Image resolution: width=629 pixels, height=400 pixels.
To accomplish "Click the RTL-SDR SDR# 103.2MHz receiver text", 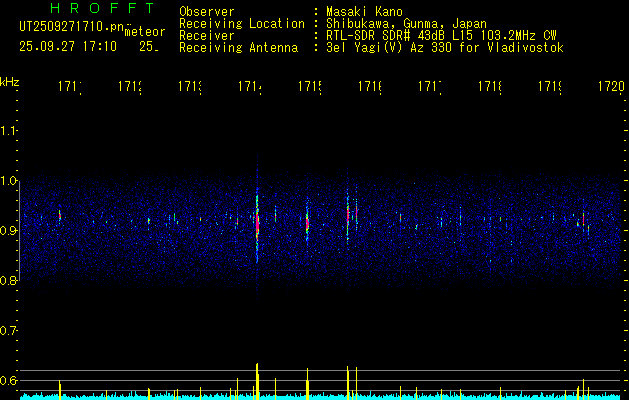I will pyautogui.click(x=441, y=36).
